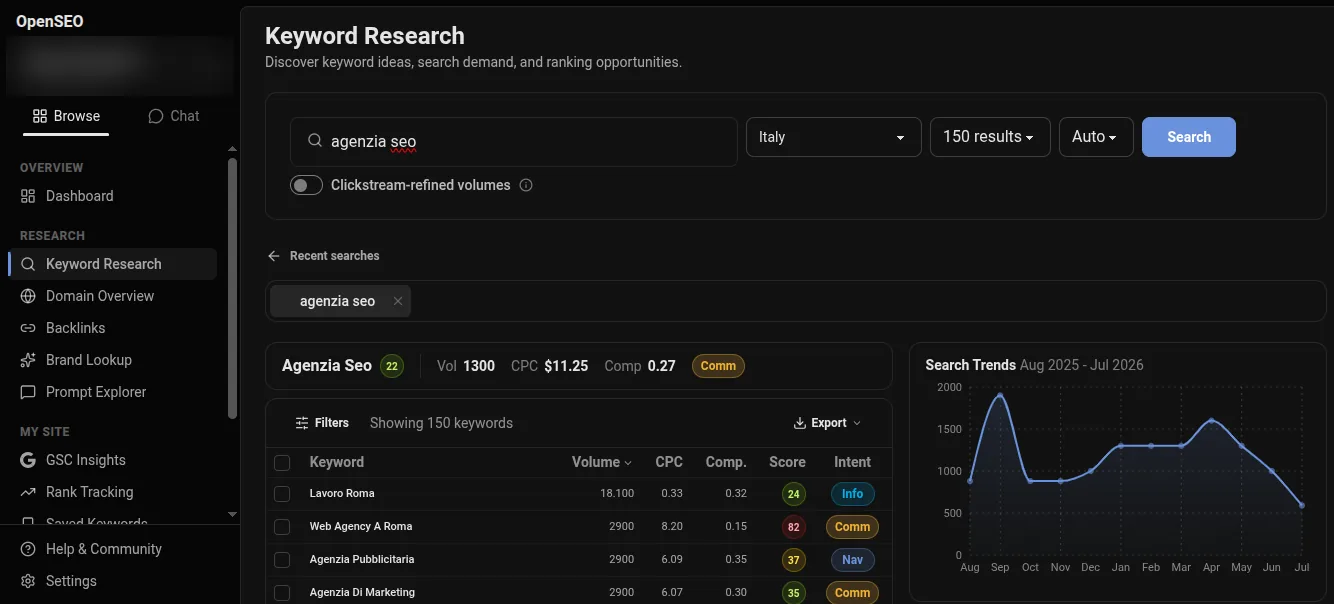
Task: Click the Export download icon
Action: pos(800,423)
